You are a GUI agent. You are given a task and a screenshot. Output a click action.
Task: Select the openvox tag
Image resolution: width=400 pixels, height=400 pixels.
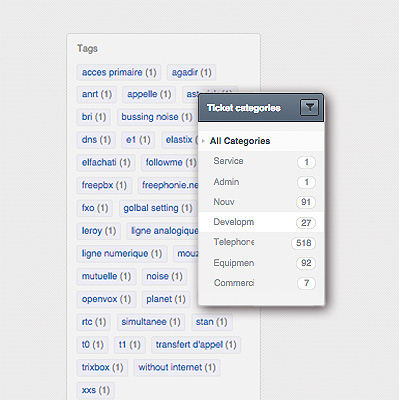coord(106,299)
